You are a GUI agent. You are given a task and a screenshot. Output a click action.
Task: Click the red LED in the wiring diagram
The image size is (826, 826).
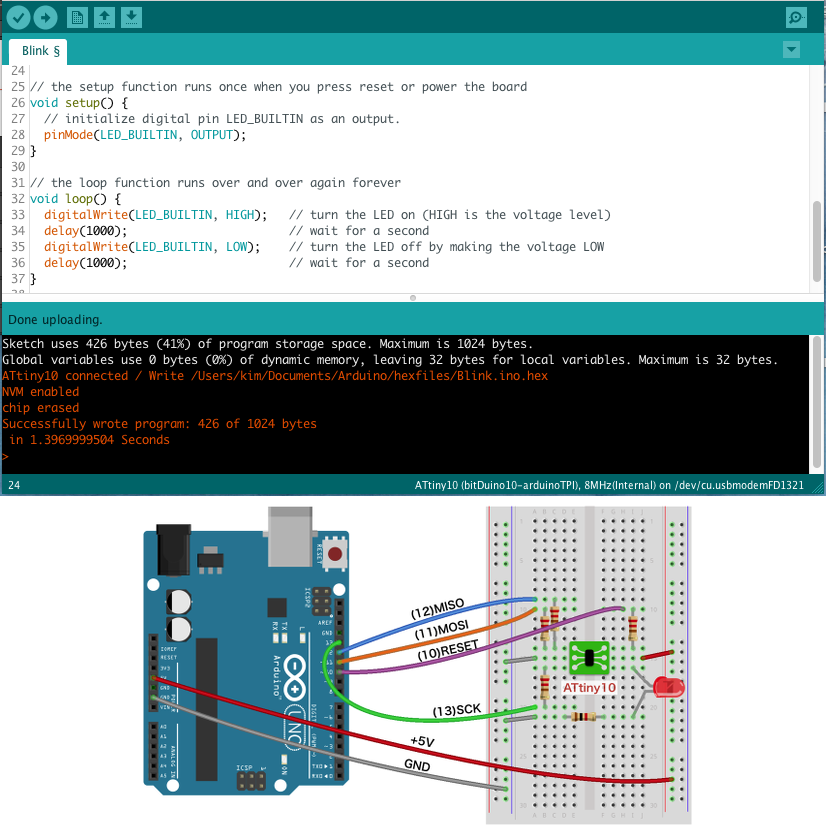(668, 687)
